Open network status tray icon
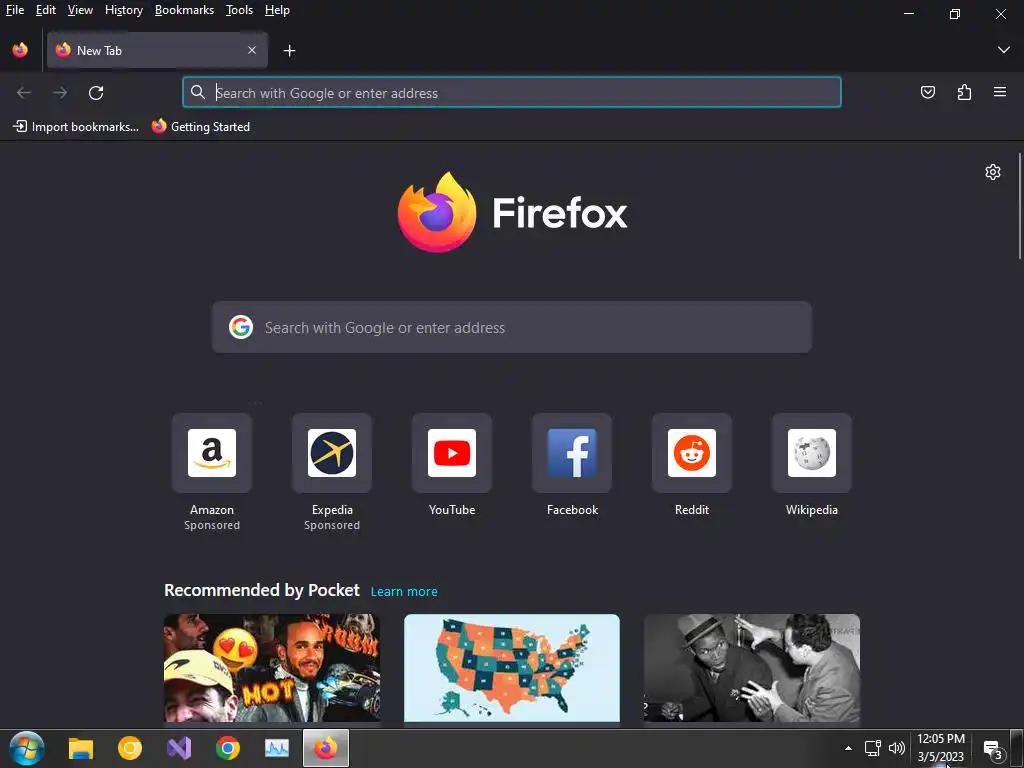Image resolution: width=1024 pixels, height=768 pixels. 872,748
